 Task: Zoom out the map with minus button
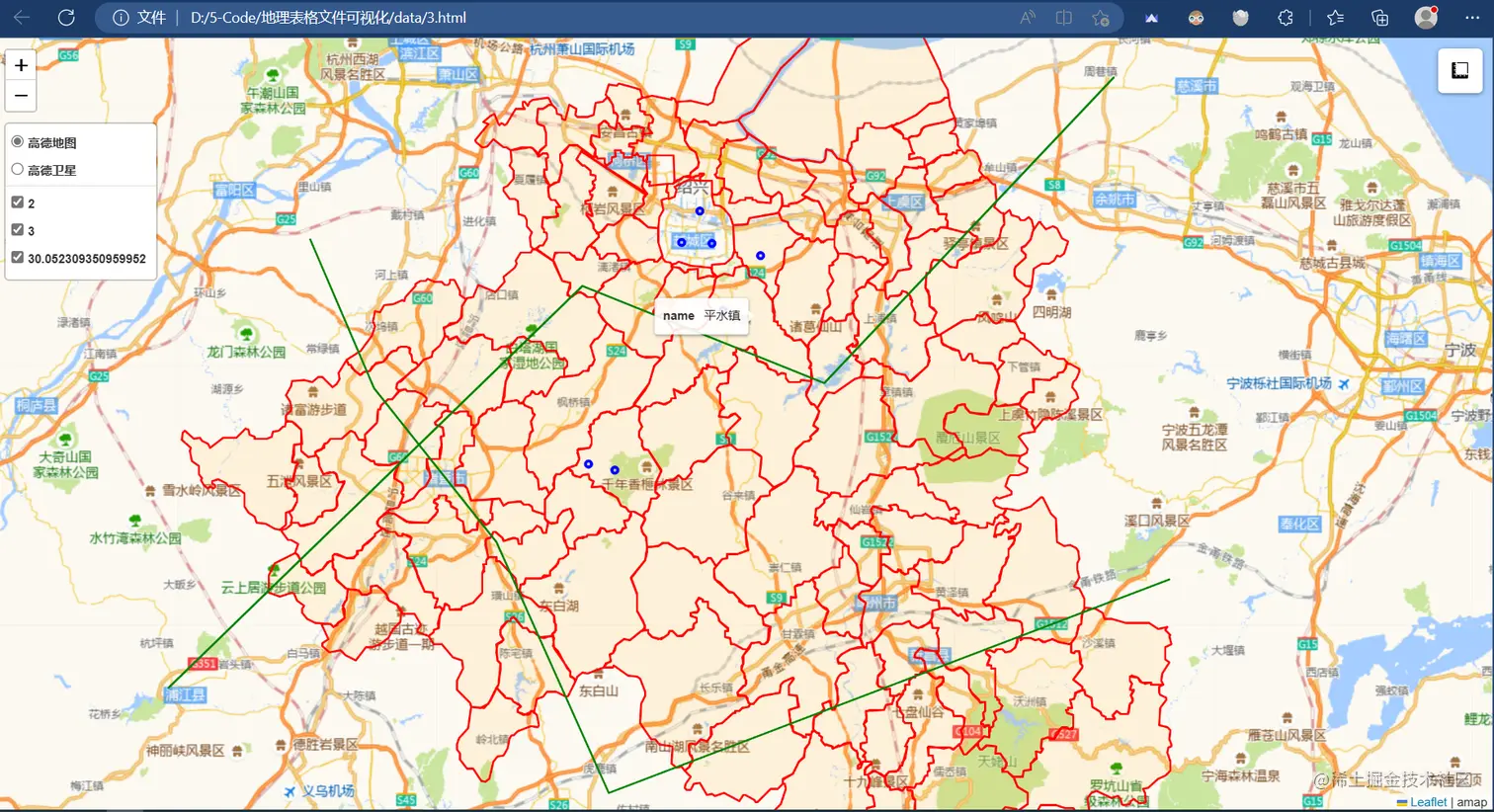(x=21, y=95)
